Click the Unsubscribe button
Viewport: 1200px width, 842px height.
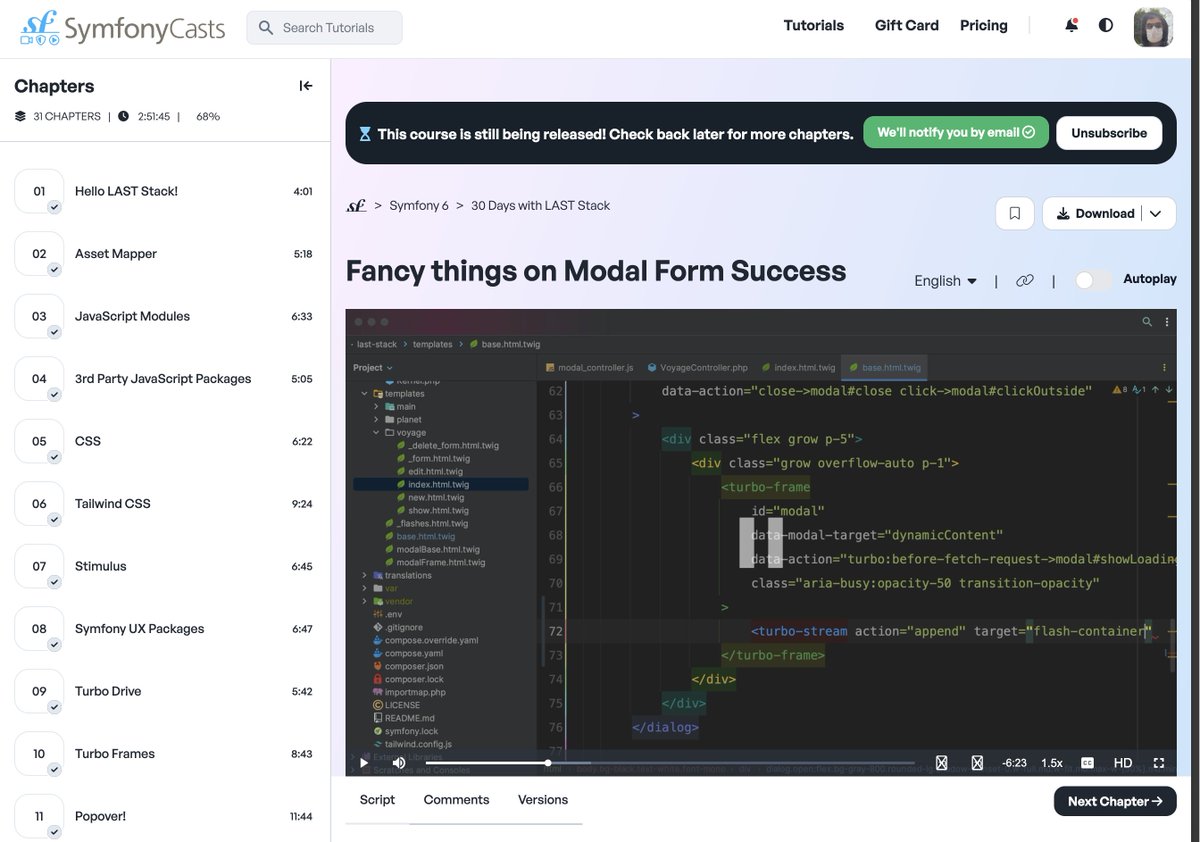coord(1109,133)
